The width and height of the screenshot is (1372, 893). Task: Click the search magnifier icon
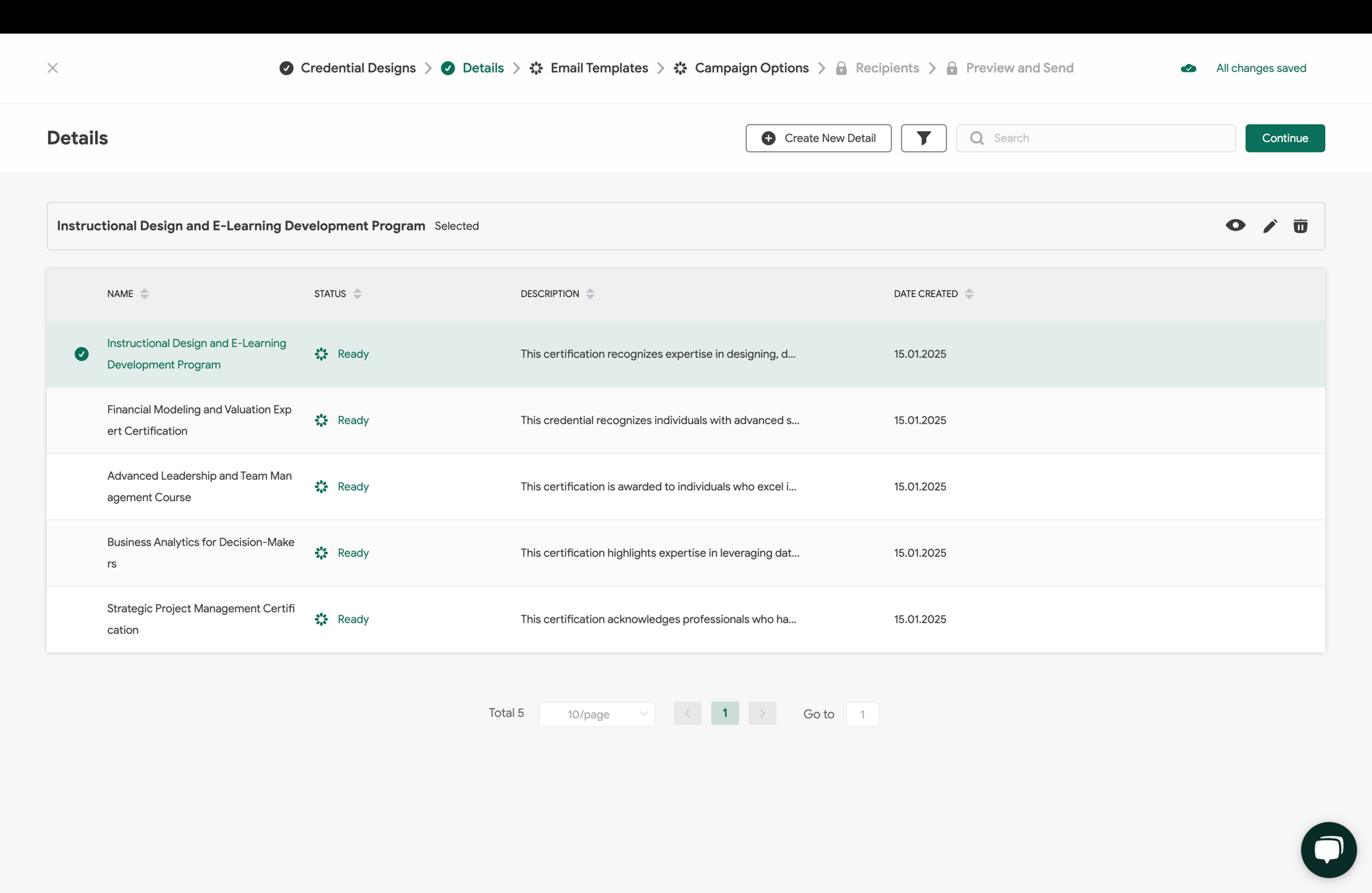(977, 138)
